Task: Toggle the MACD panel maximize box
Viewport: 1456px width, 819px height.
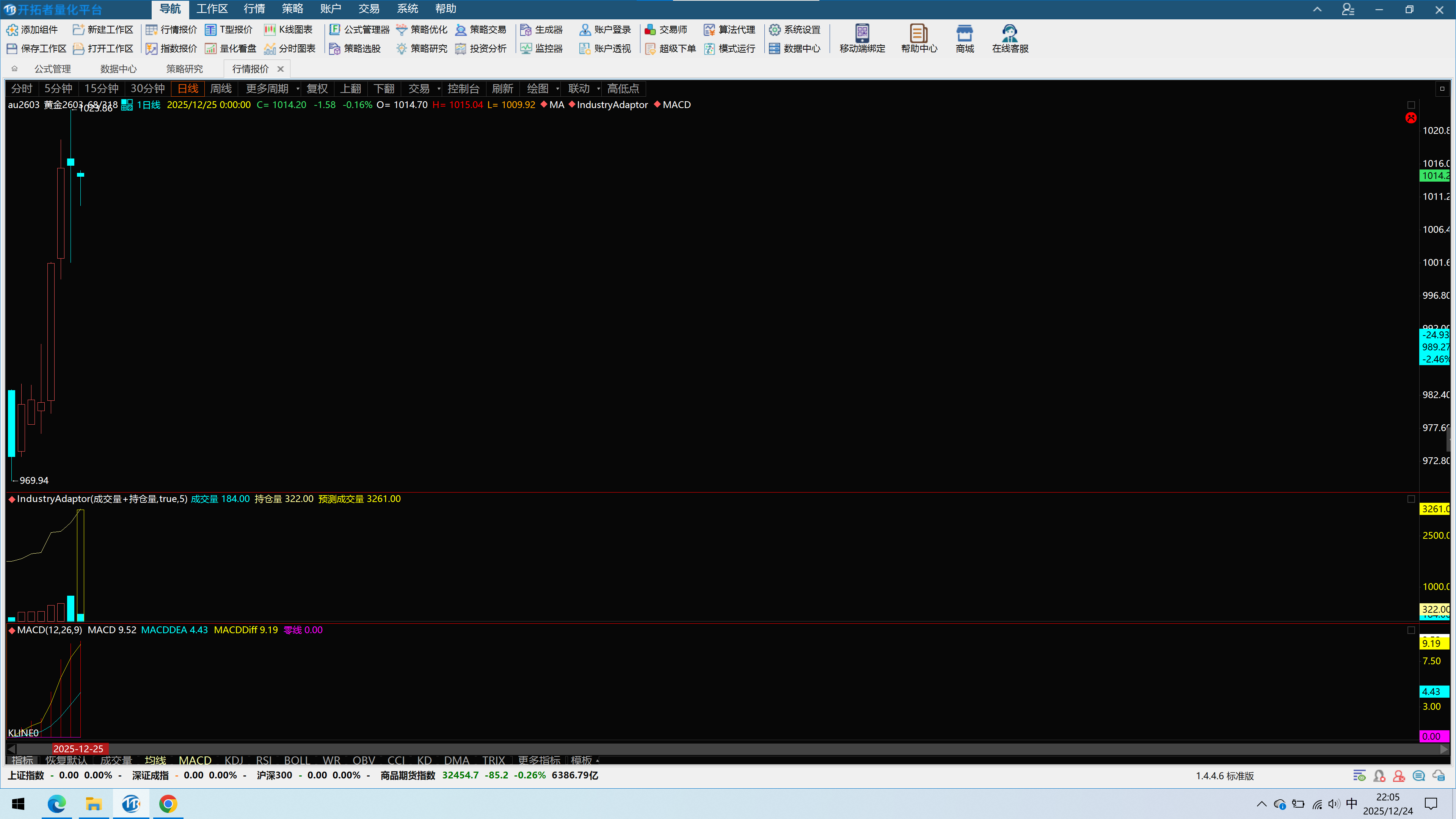Action: click(x=1411, y=630)
